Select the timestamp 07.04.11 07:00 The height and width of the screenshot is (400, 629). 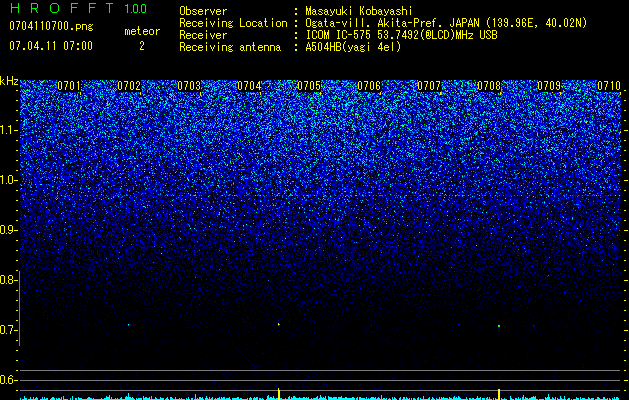51,46
